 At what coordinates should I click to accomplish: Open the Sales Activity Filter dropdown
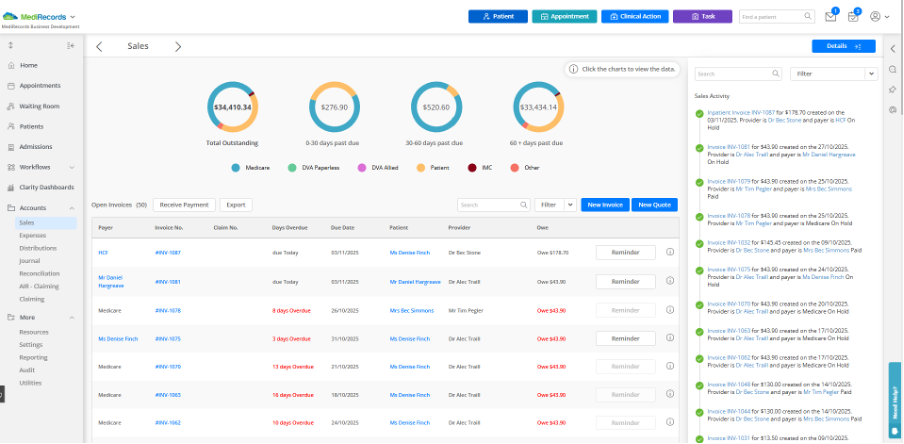[831, 74]
